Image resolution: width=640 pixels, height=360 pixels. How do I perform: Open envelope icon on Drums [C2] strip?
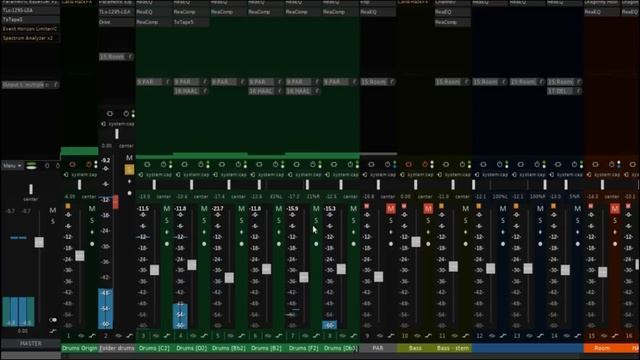[x=167, y=336]
